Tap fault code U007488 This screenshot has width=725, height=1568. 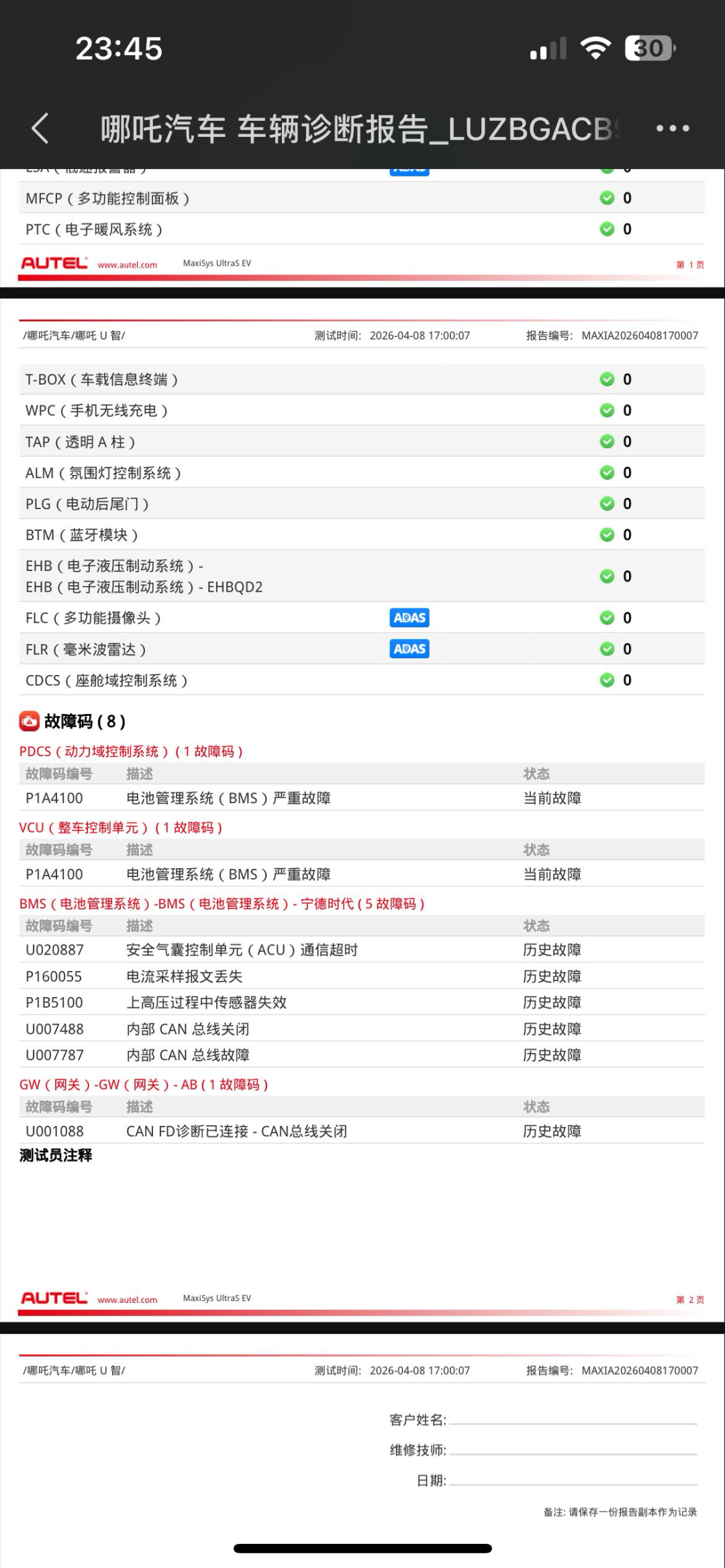[55, 1029]
